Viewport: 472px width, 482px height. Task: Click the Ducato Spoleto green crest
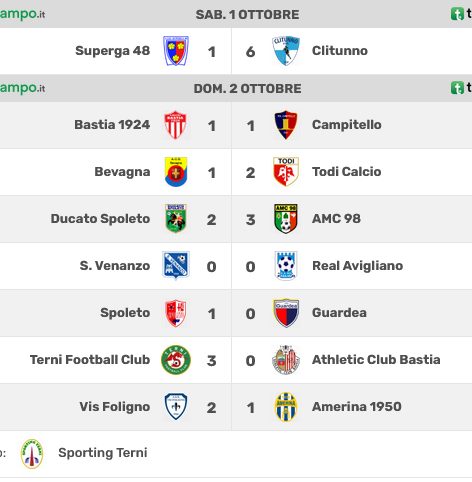(176, 219)
